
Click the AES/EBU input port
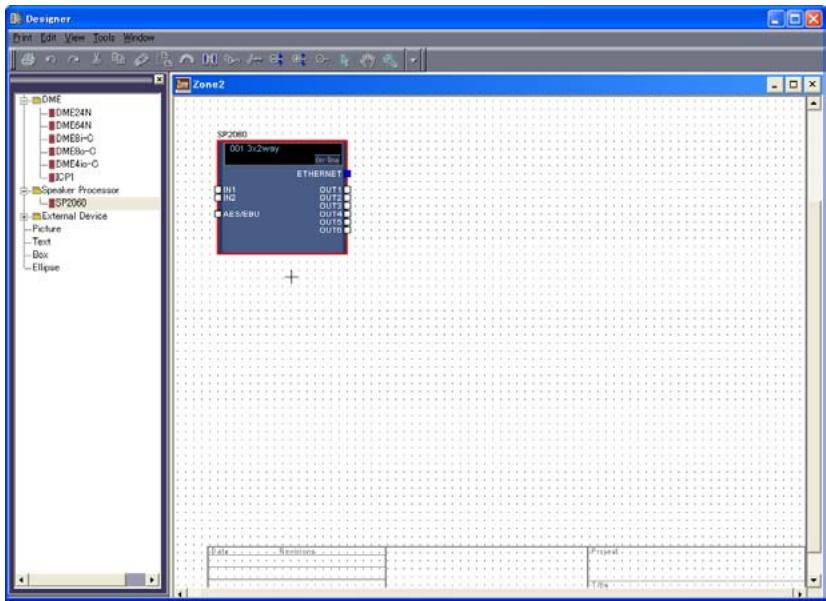click(218, 214)
